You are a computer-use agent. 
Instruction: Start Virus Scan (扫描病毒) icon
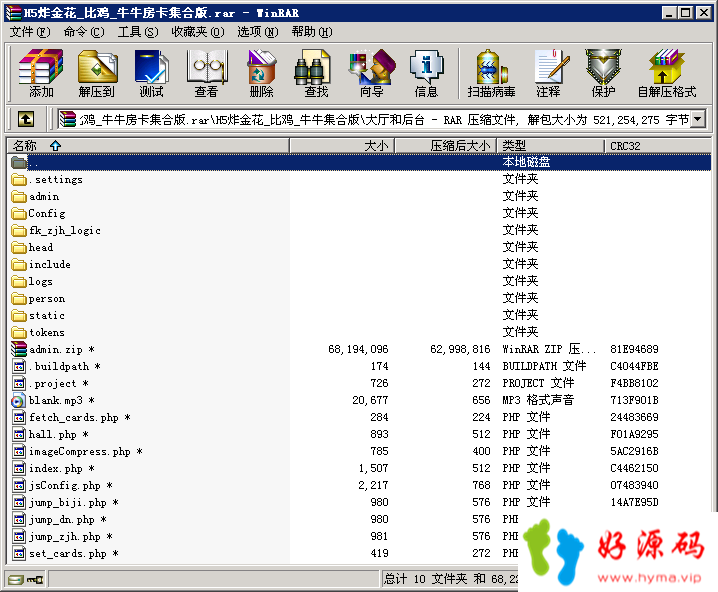tap(491, 73)
